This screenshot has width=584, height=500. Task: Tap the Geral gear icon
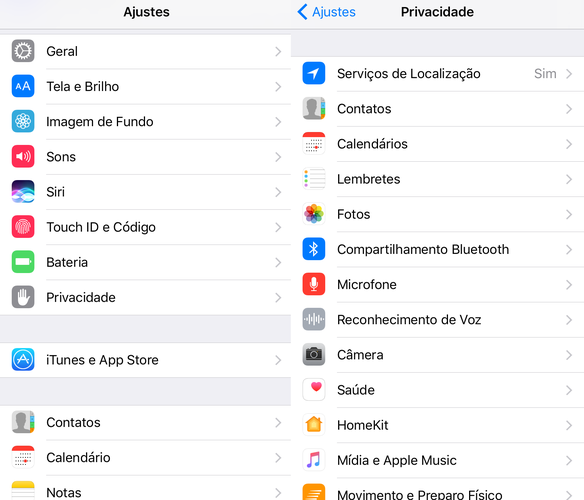23,51
